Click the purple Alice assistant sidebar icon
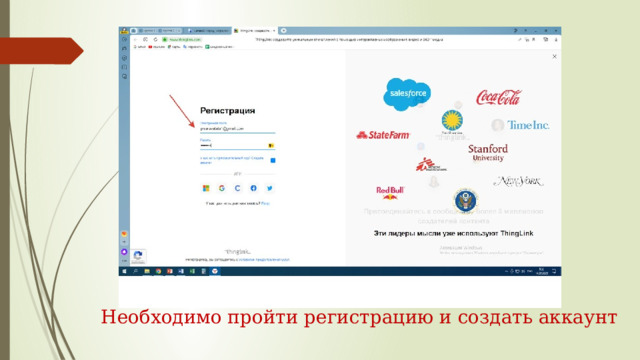The image size is (640, 360). pos(124,252)
